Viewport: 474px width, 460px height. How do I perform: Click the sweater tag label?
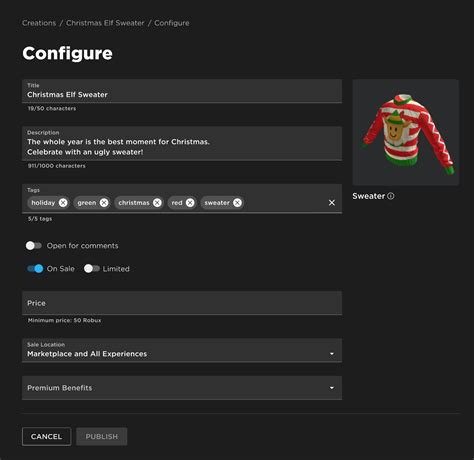[217, 203]
